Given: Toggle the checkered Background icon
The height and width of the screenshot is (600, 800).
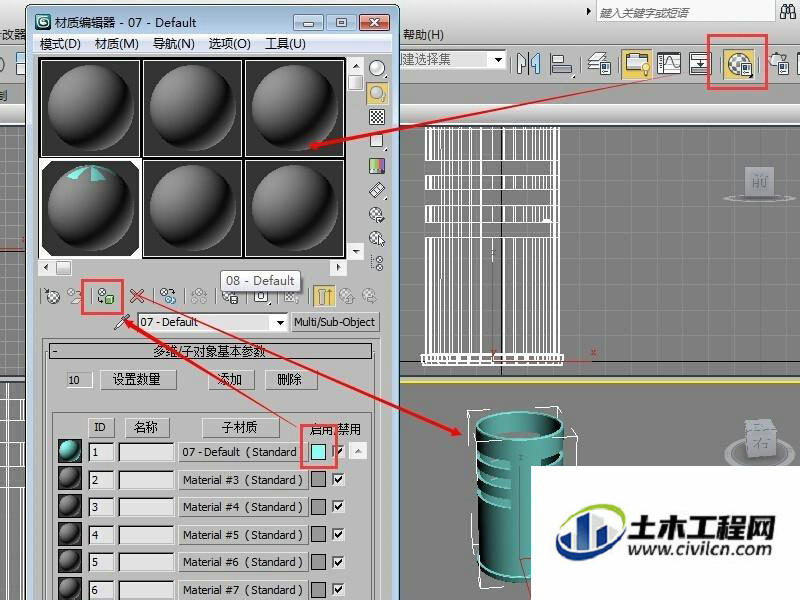Looking at the screenshot, I should 377,117.
